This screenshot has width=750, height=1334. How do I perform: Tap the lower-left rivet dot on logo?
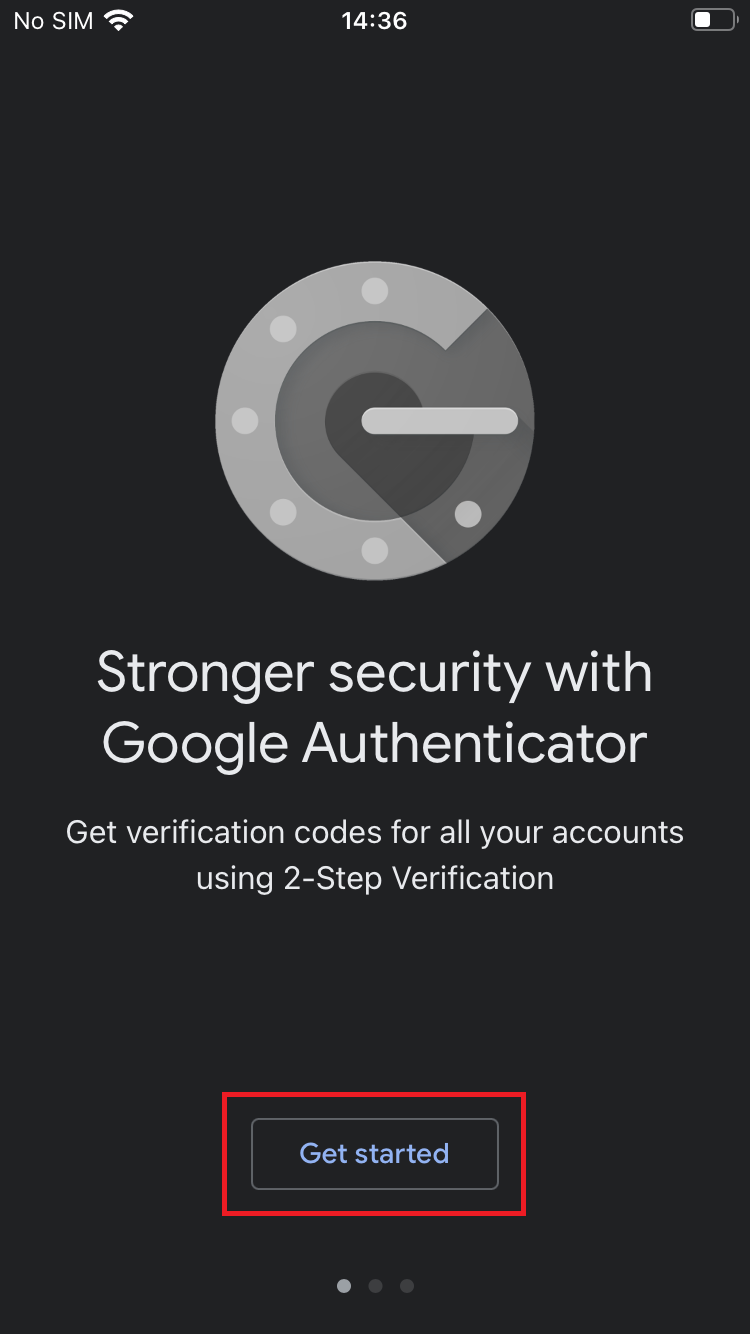click(x=283, y=512)
